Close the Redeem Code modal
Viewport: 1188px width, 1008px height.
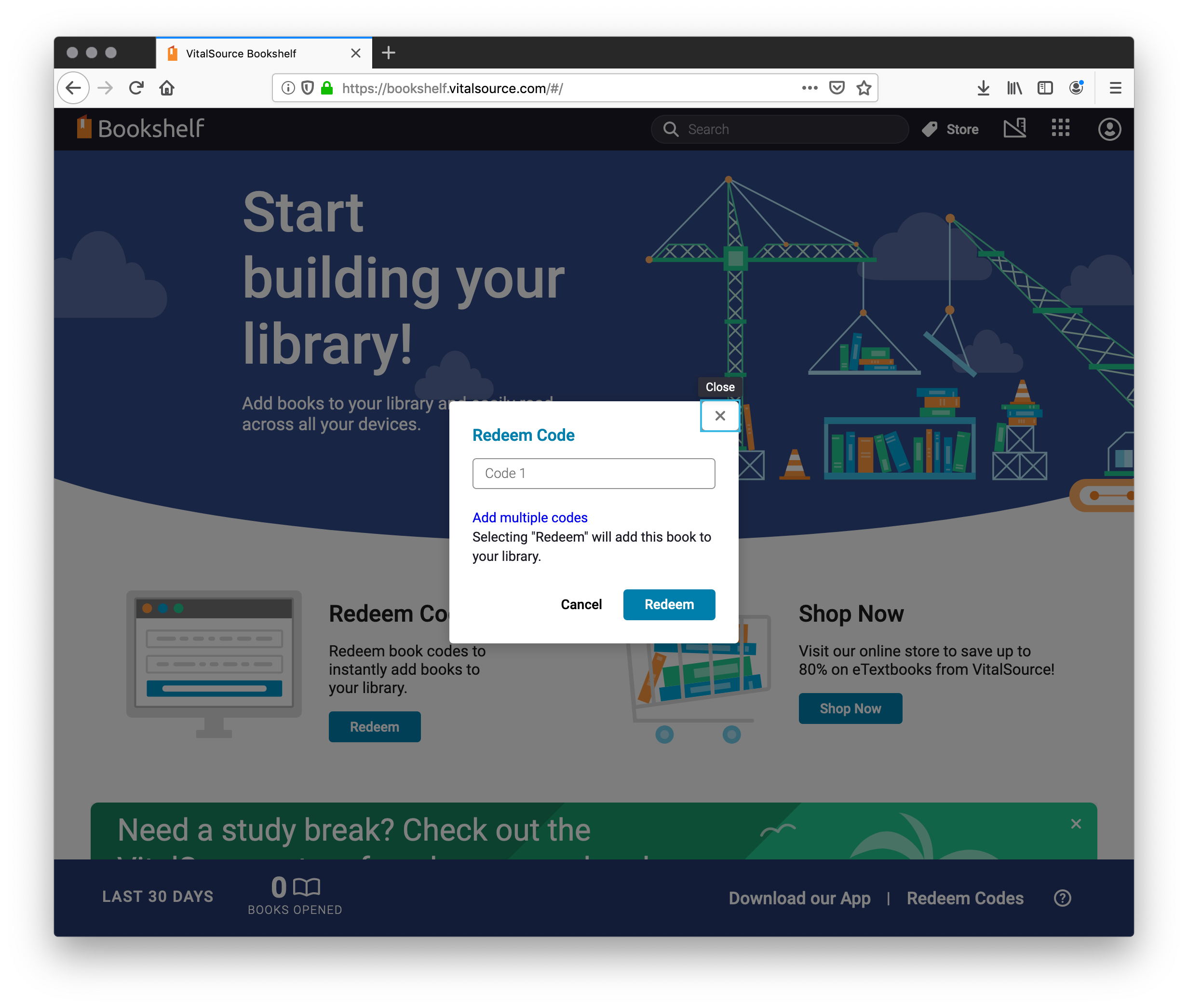click(x=719, y=415)
